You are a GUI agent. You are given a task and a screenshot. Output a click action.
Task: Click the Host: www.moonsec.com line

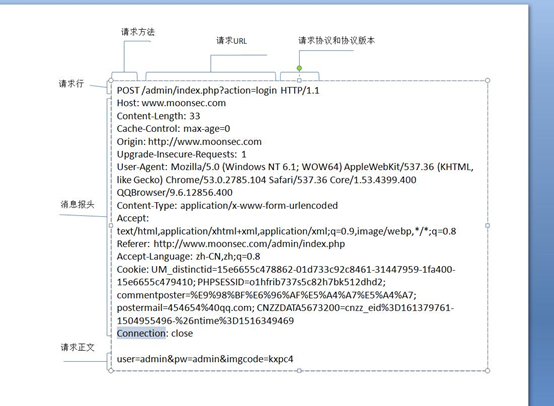pos(171,103)
